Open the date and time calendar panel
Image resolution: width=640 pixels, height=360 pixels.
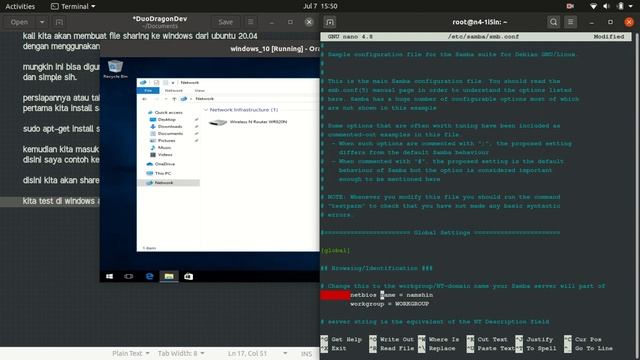click(320, 6)
